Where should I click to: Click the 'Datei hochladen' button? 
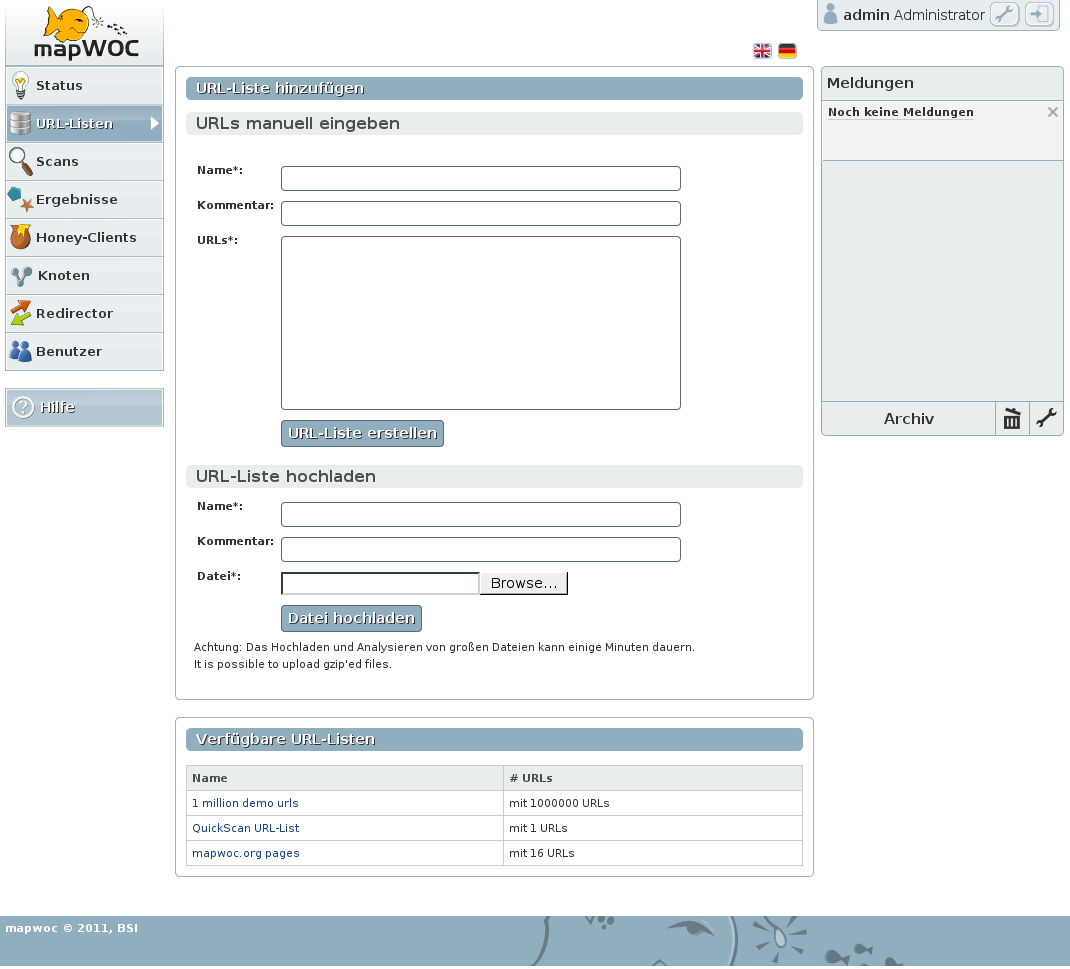pos(351,618)
